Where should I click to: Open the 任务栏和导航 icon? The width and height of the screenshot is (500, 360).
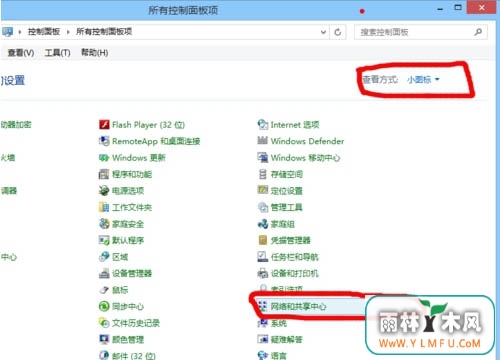(263, 257)
